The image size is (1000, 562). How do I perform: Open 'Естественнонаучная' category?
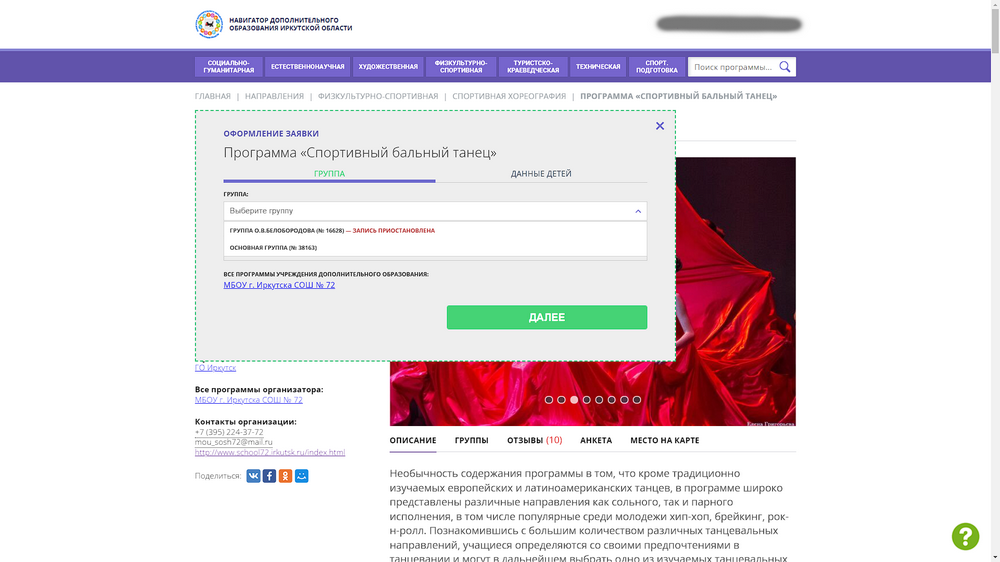click(307, 67)
